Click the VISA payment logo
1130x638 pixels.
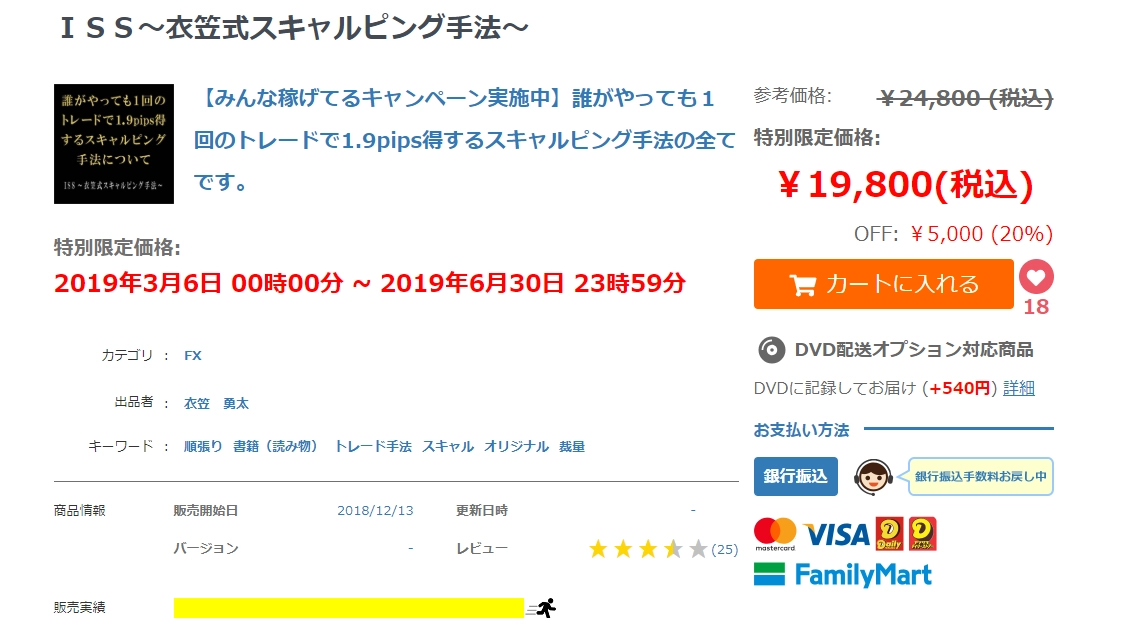[836, 534]
